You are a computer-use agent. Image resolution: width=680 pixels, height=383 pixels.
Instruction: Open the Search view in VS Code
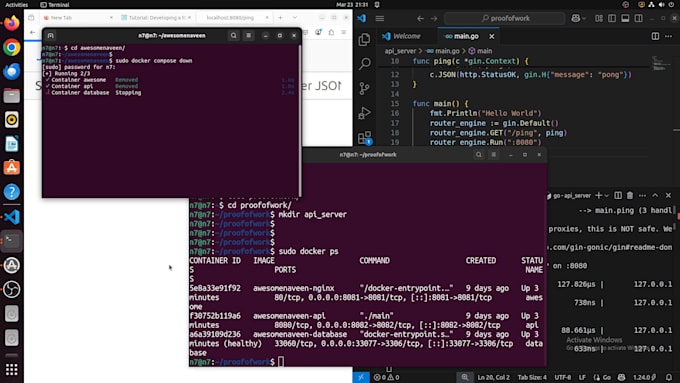click(364, 64)
